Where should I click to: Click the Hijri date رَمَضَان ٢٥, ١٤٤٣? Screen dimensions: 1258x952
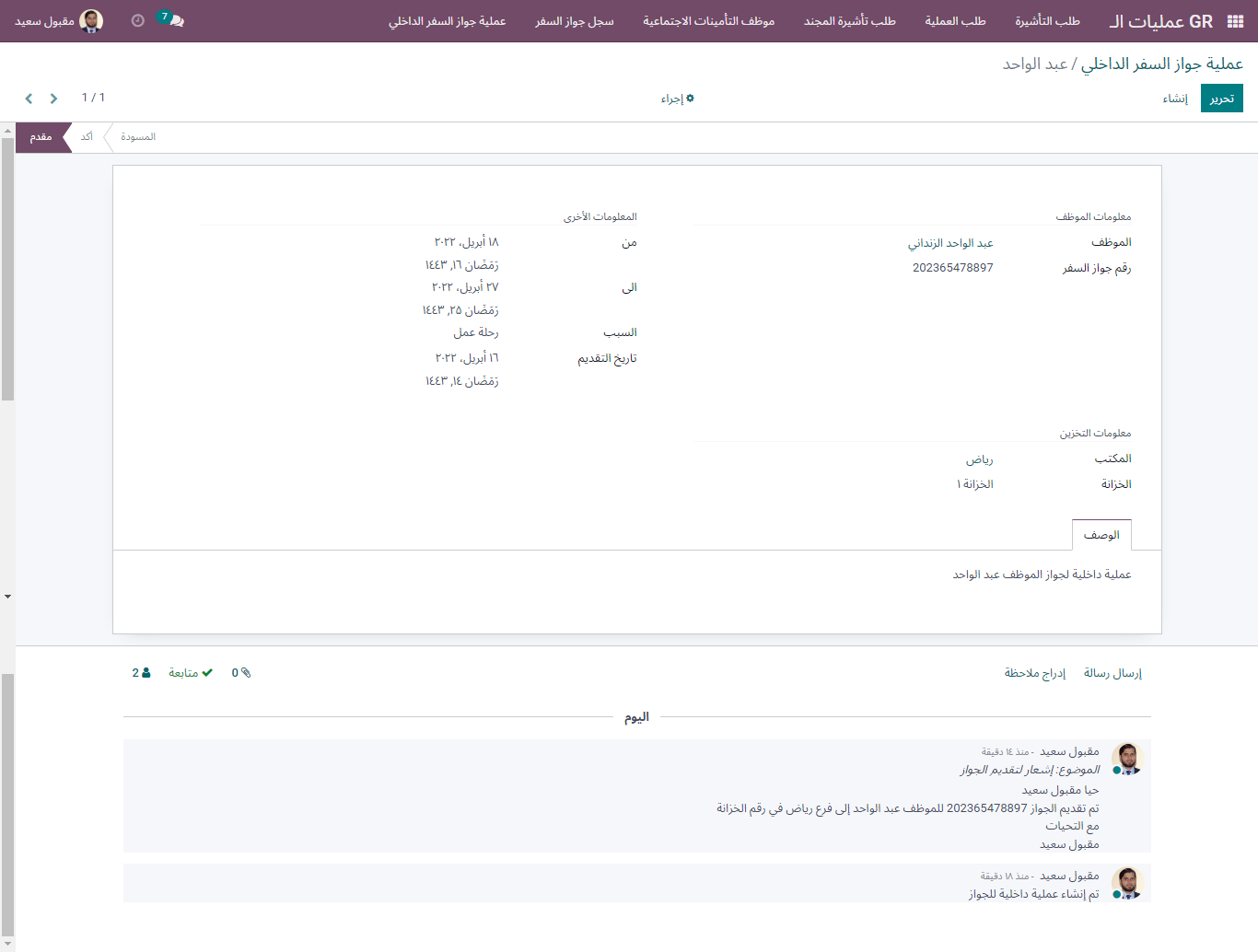pyautogui.click(x=460, y=310)
